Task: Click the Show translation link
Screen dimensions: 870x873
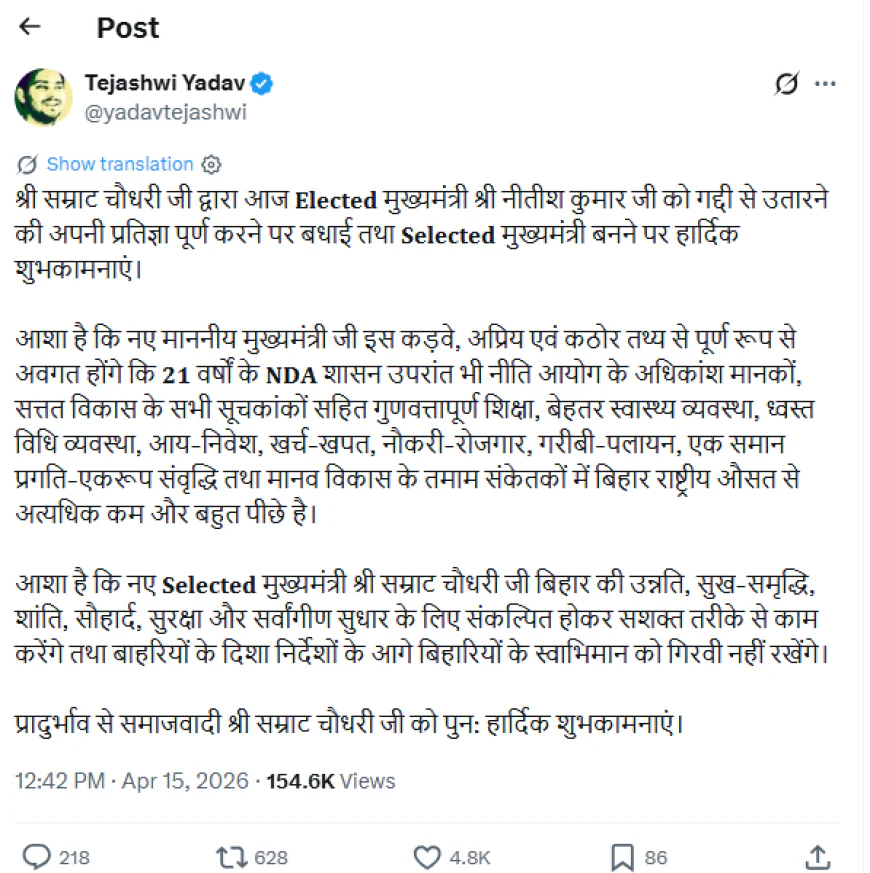Action: [120, 164]
